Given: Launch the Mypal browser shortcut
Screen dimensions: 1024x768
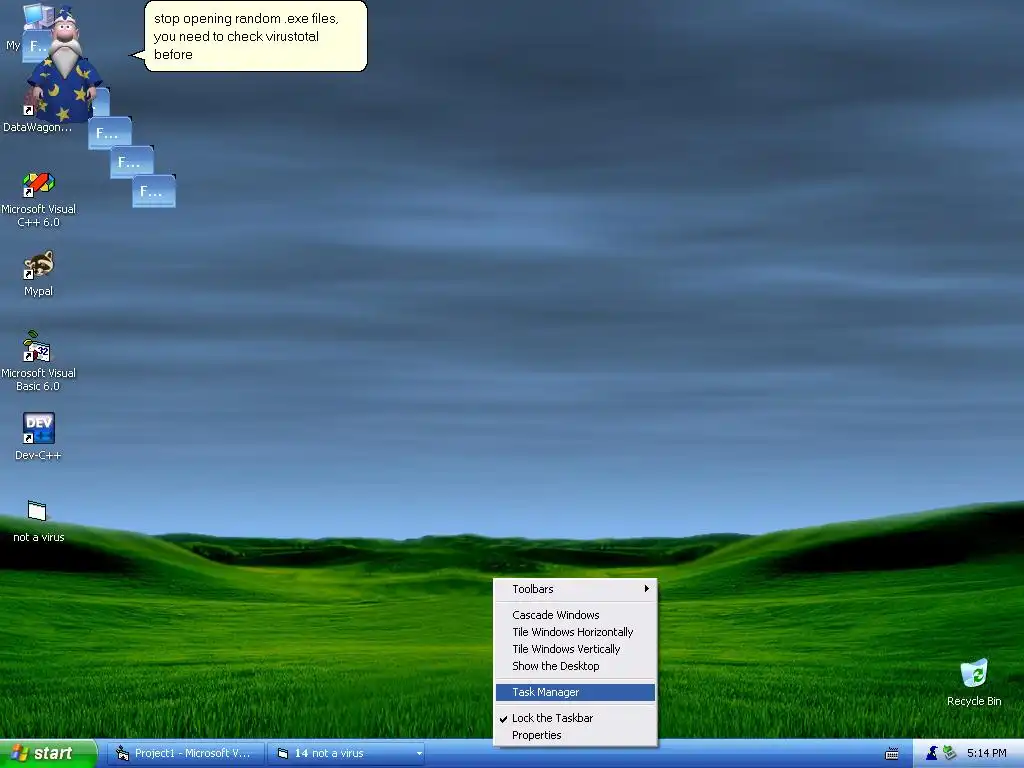Looking at the screenshot, I should pos(38,273).
